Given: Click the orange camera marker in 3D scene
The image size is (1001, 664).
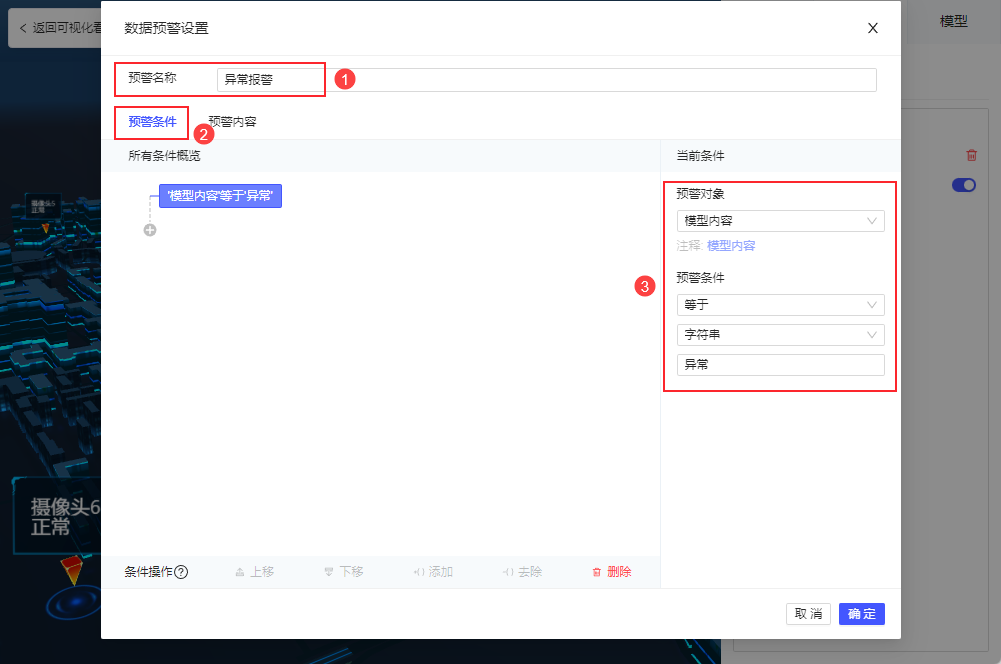Looking at the screenshot, I should point(72,570).
